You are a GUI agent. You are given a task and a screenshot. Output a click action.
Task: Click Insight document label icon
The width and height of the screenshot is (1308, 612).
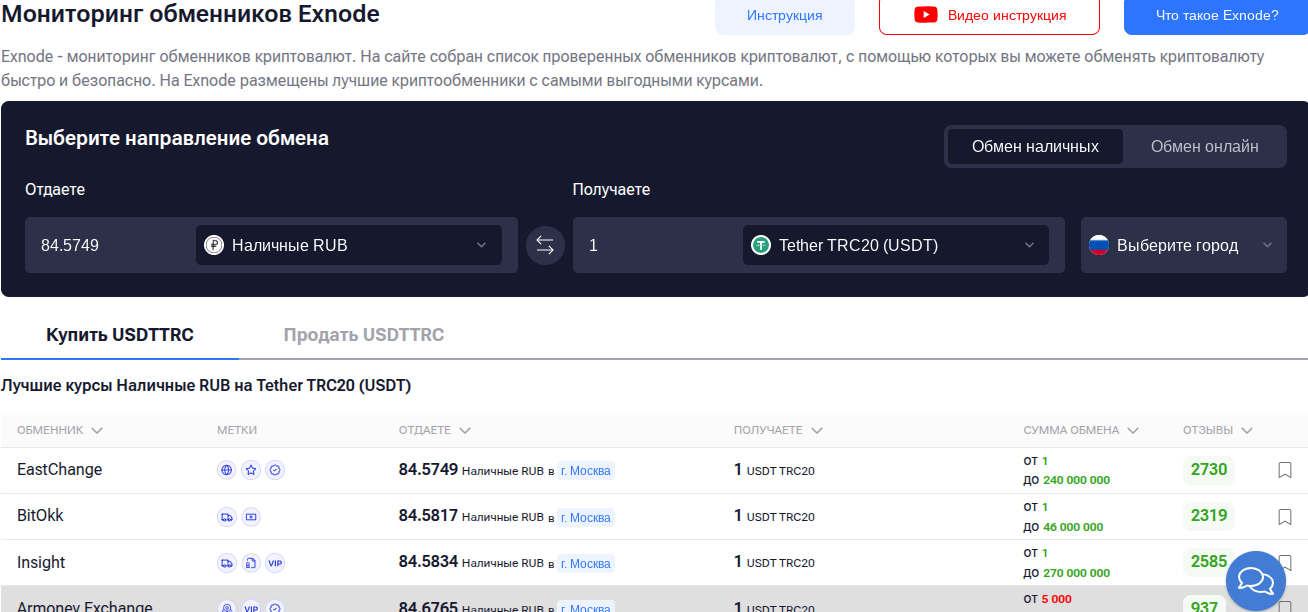click(251, 563)
